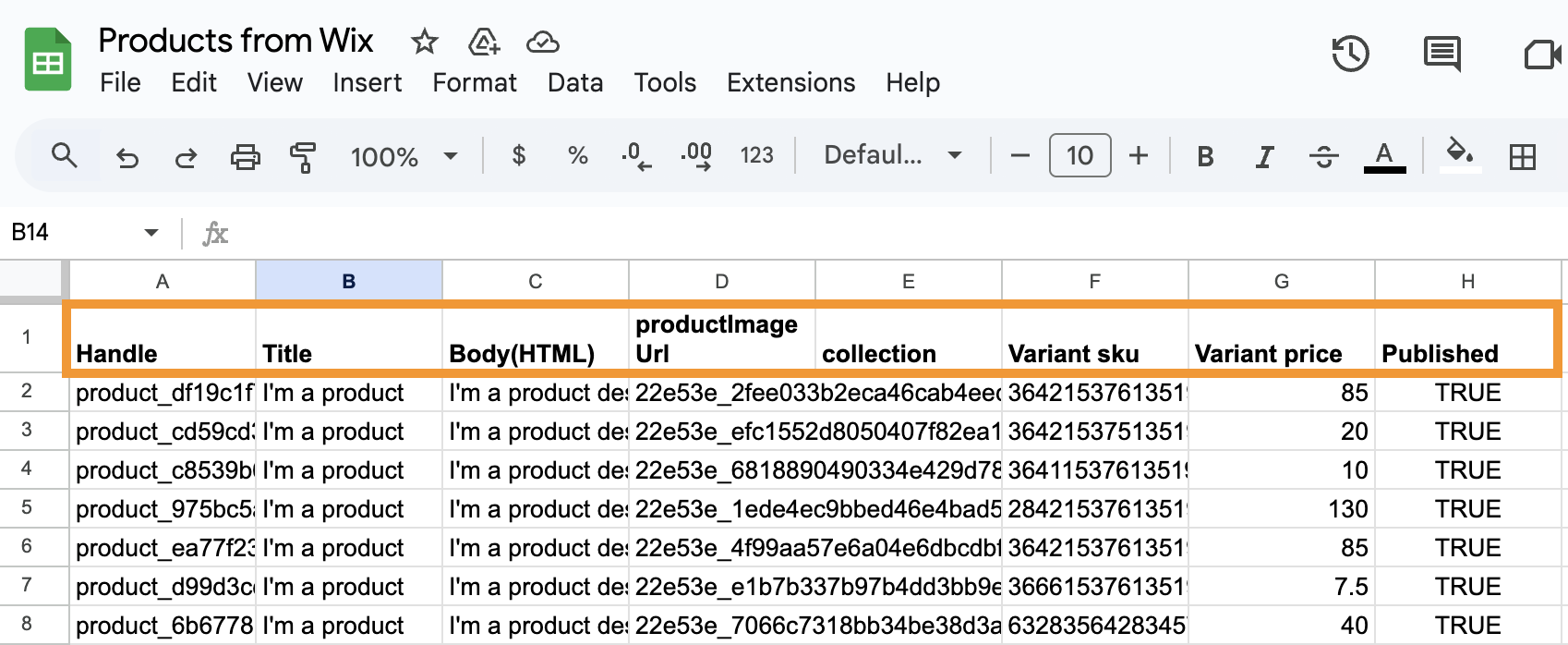Image resolution: width=1568 pixels, height=645 pixels.
Task: Open the Tools menu
Action: click(665, 82)
